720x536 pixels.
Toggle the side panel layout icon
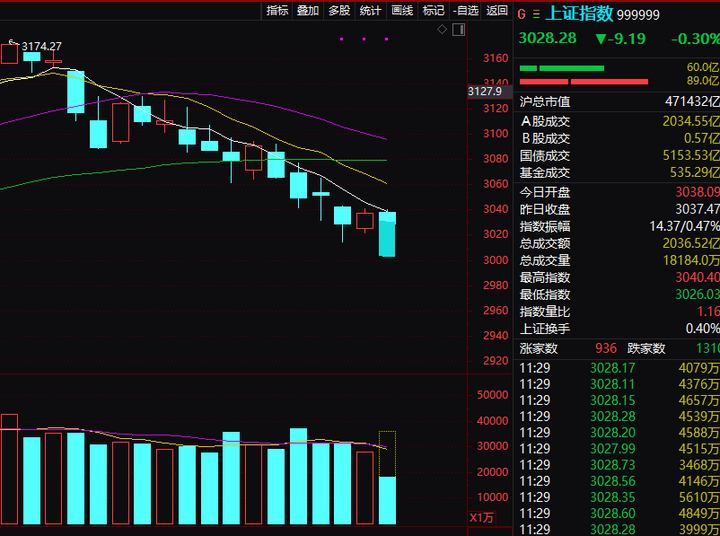pos(459,30)
